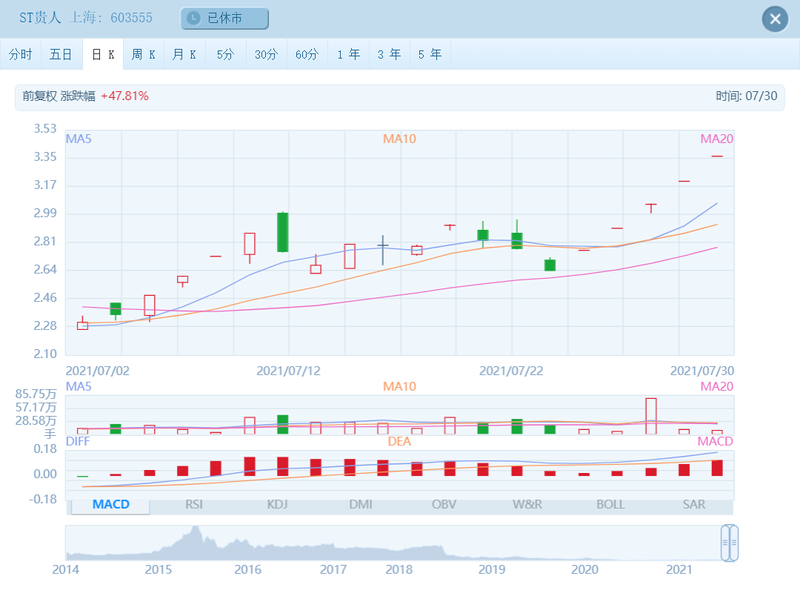Select the DMI indicator tab
800x599 pixels.
click(x=361, y=505)
